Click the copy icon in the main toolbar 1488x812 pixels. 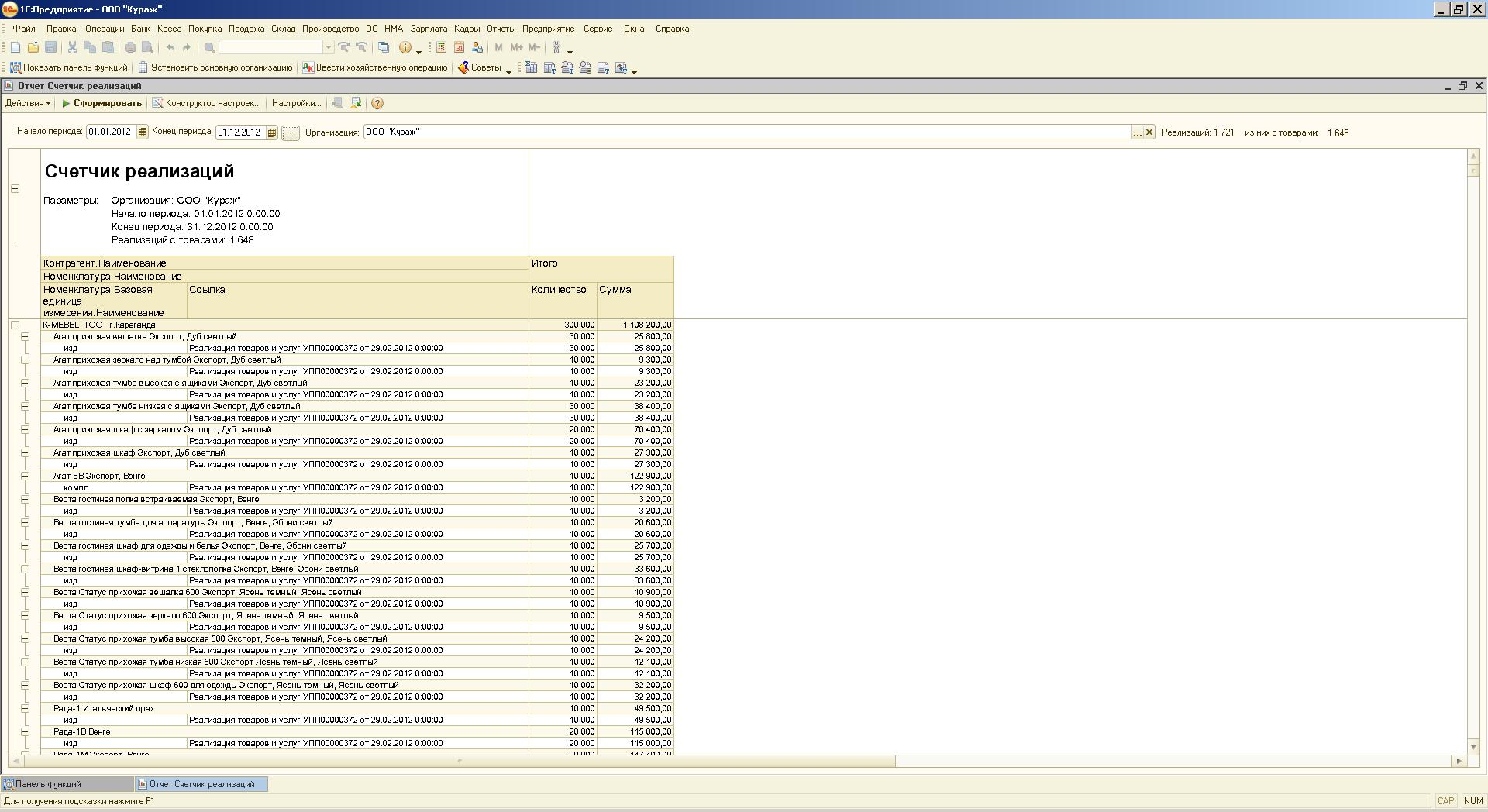(90, 47)
